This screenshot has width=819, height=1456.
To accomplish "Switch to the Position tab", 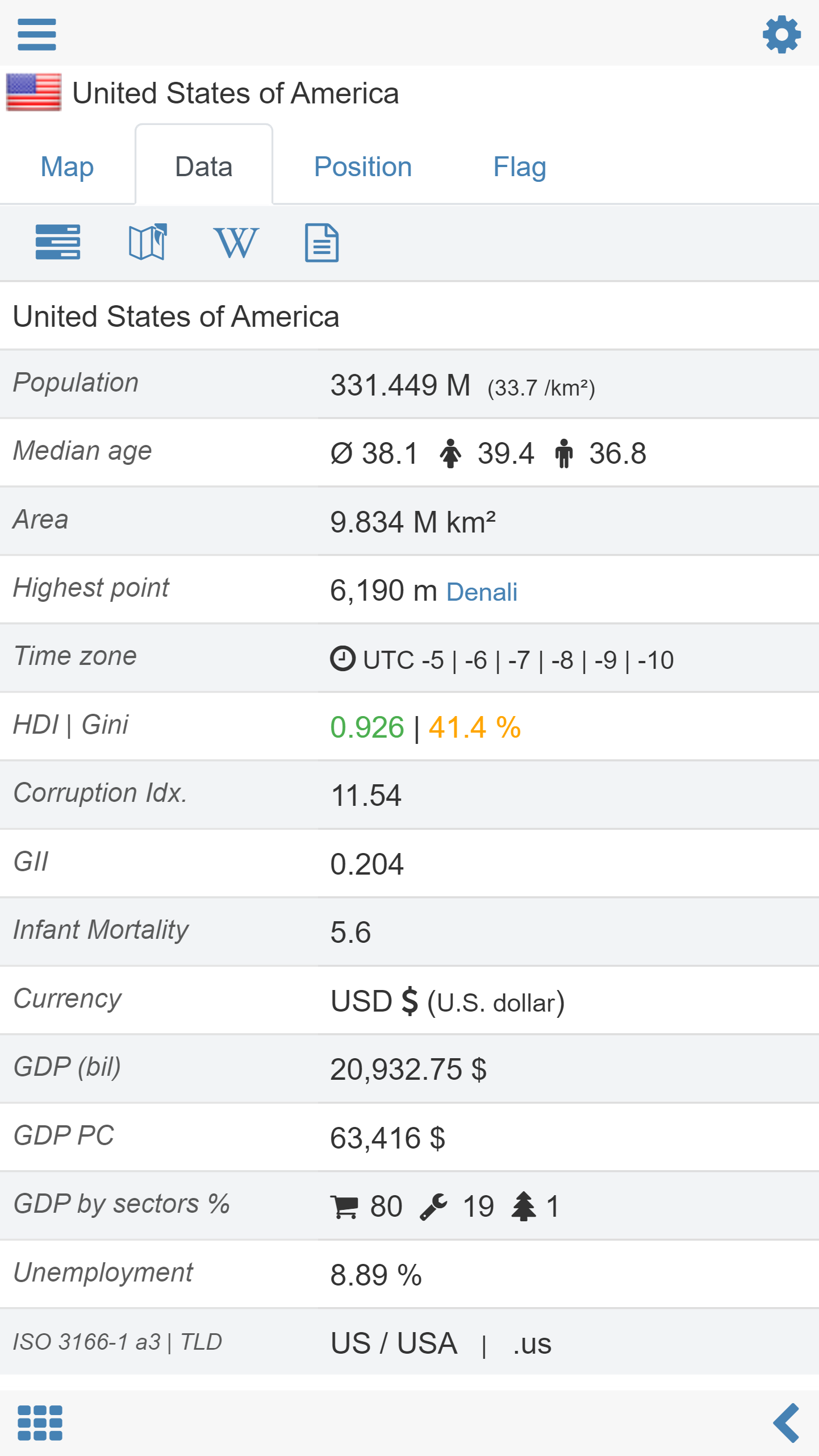I will [x=362, y=167].
